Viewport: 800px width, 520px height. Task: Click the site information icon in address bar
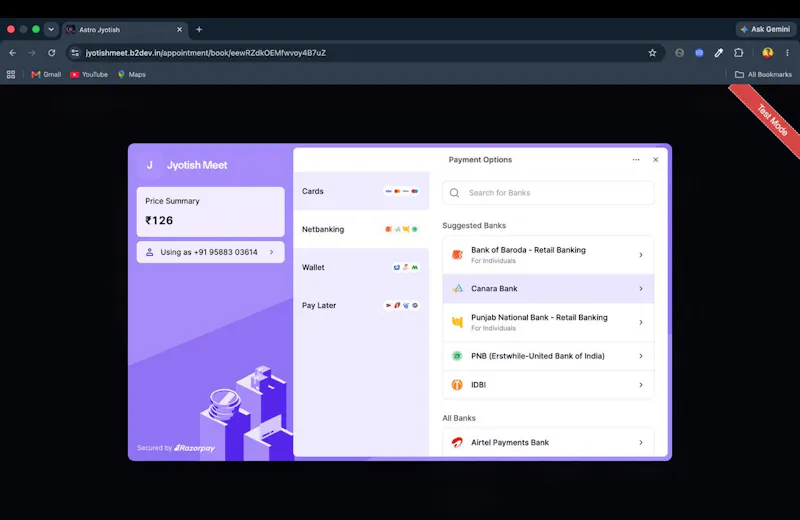[75, 53]
